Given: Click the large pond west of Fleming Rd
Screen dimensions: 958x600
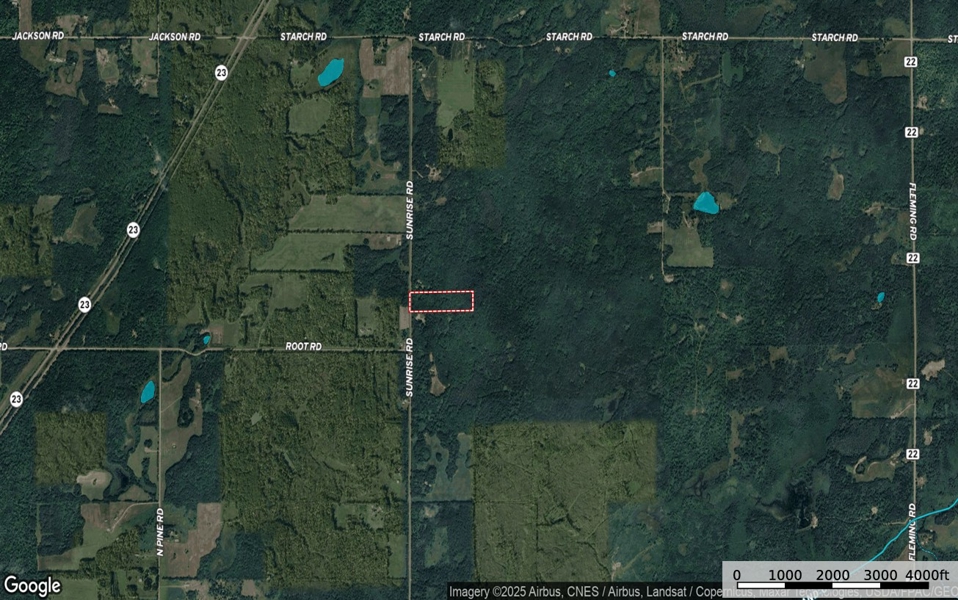Looking at the screenshot, I should coord(705,204).
